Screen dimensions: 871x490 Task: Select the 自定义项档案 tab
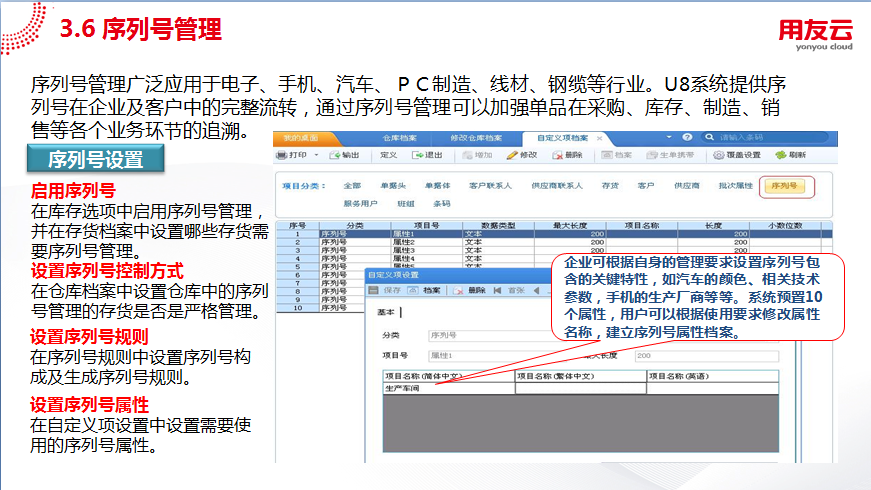562,138
